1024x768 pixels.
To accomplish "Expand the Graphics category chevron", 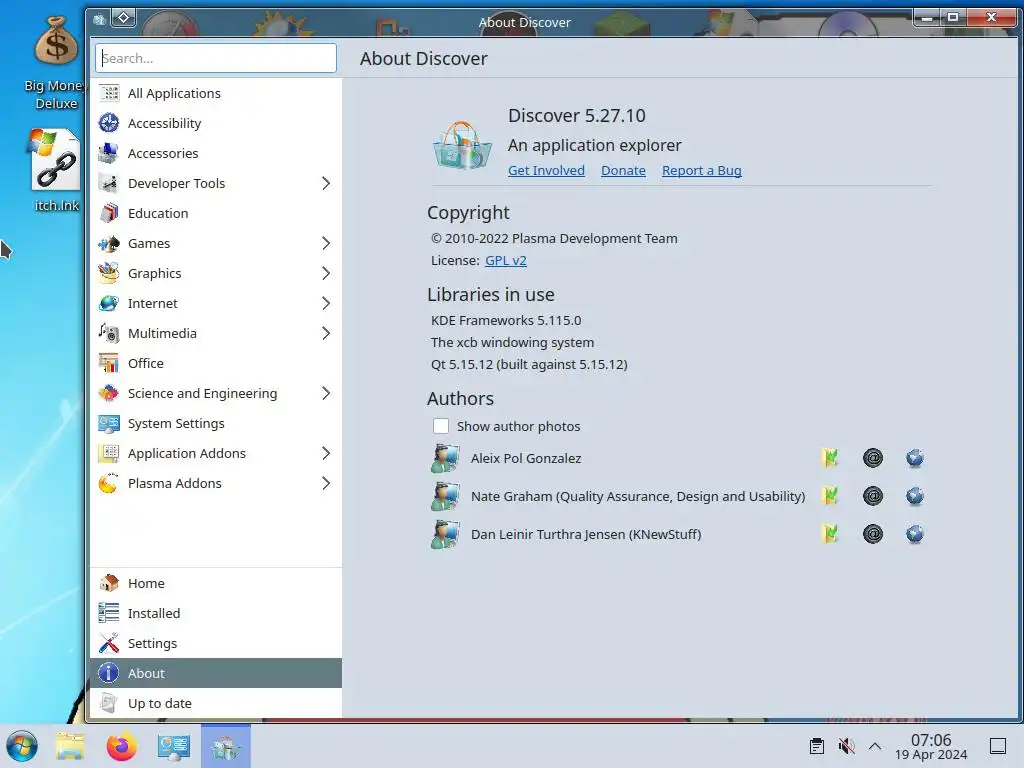I will 326,274.
